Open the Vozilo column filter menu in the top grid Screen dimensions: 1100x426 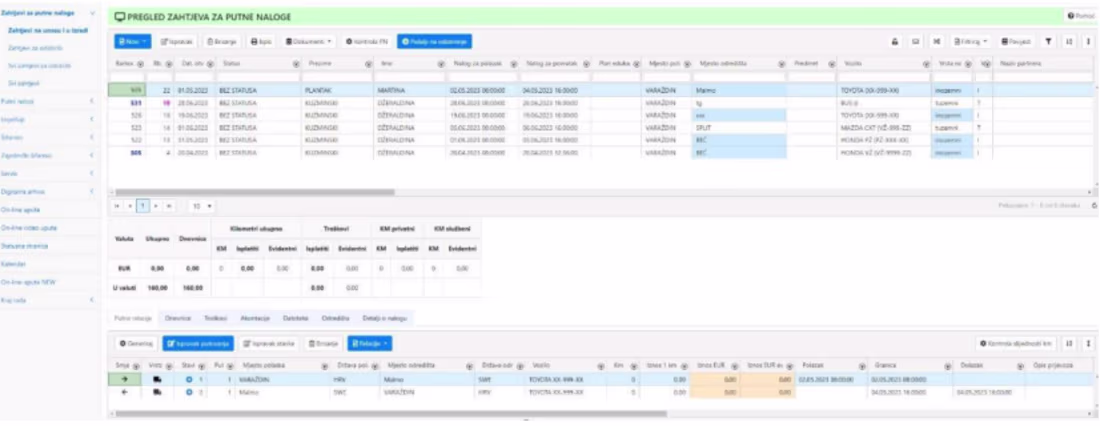coord(926,63)
